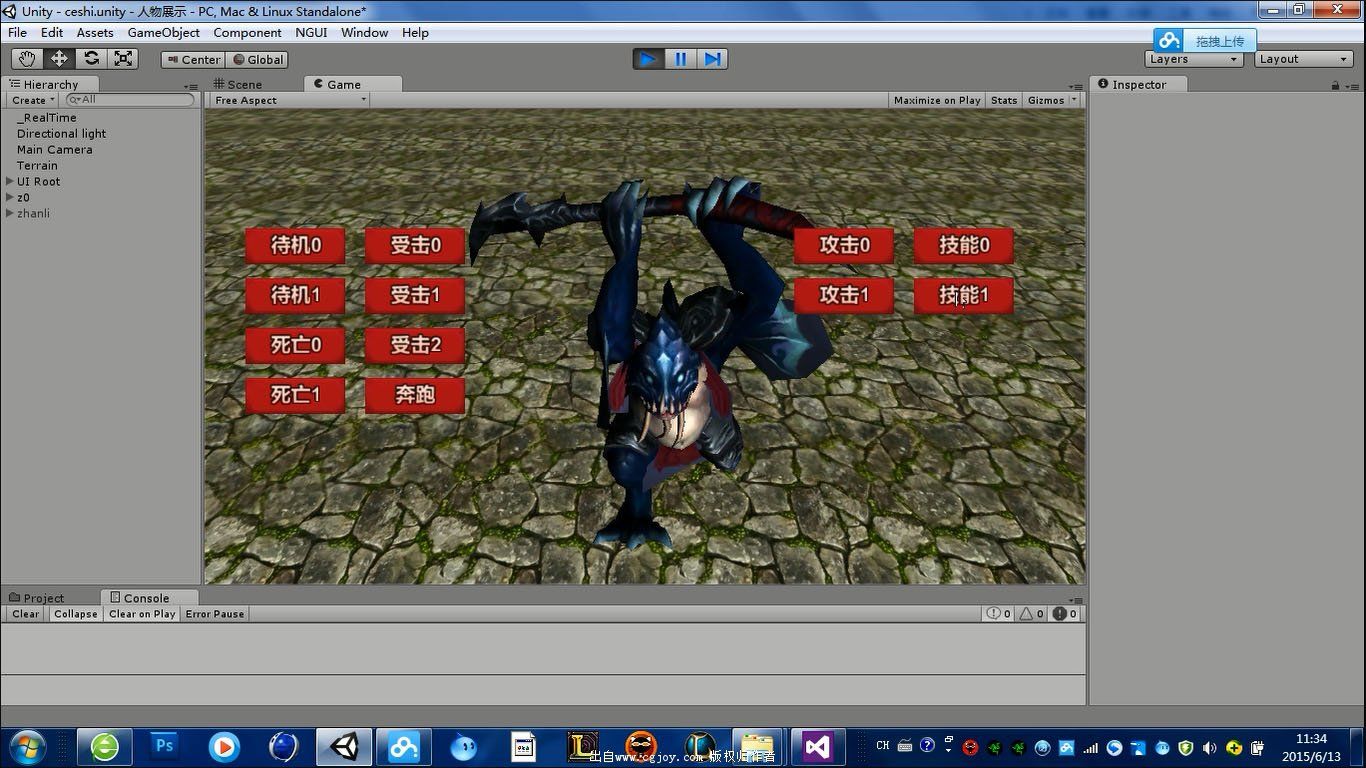Image resolution: width=1366 pixels, height=768 pixels.
Task: Select the Scale tool in toolbar
Action: (123, 59)
